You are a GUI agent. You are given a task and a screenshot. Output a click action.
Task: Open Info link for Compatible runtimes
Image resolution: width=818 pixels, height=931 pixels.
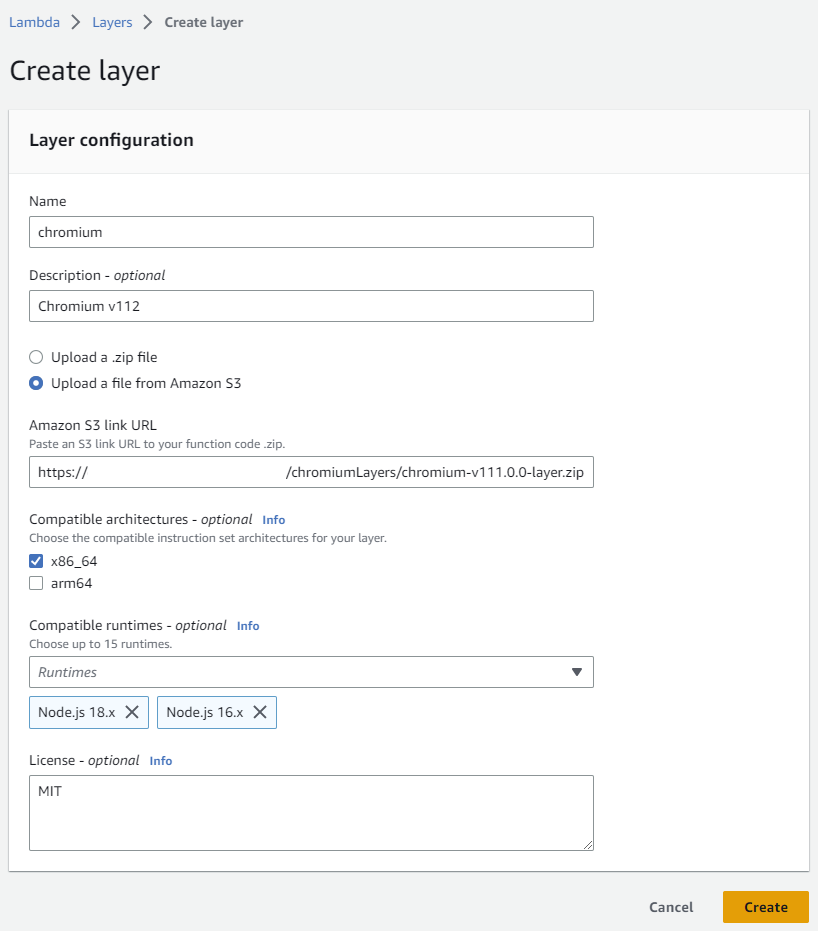click(x=248, y=626)
